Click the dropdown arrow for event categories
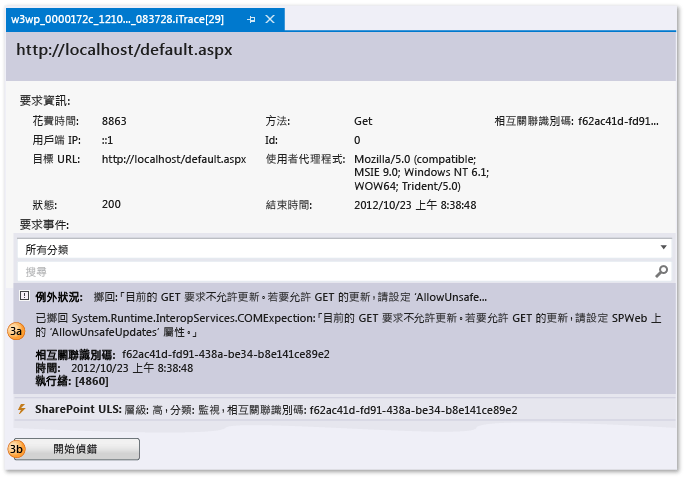The image size is (685, 477). tap(663, 248)
